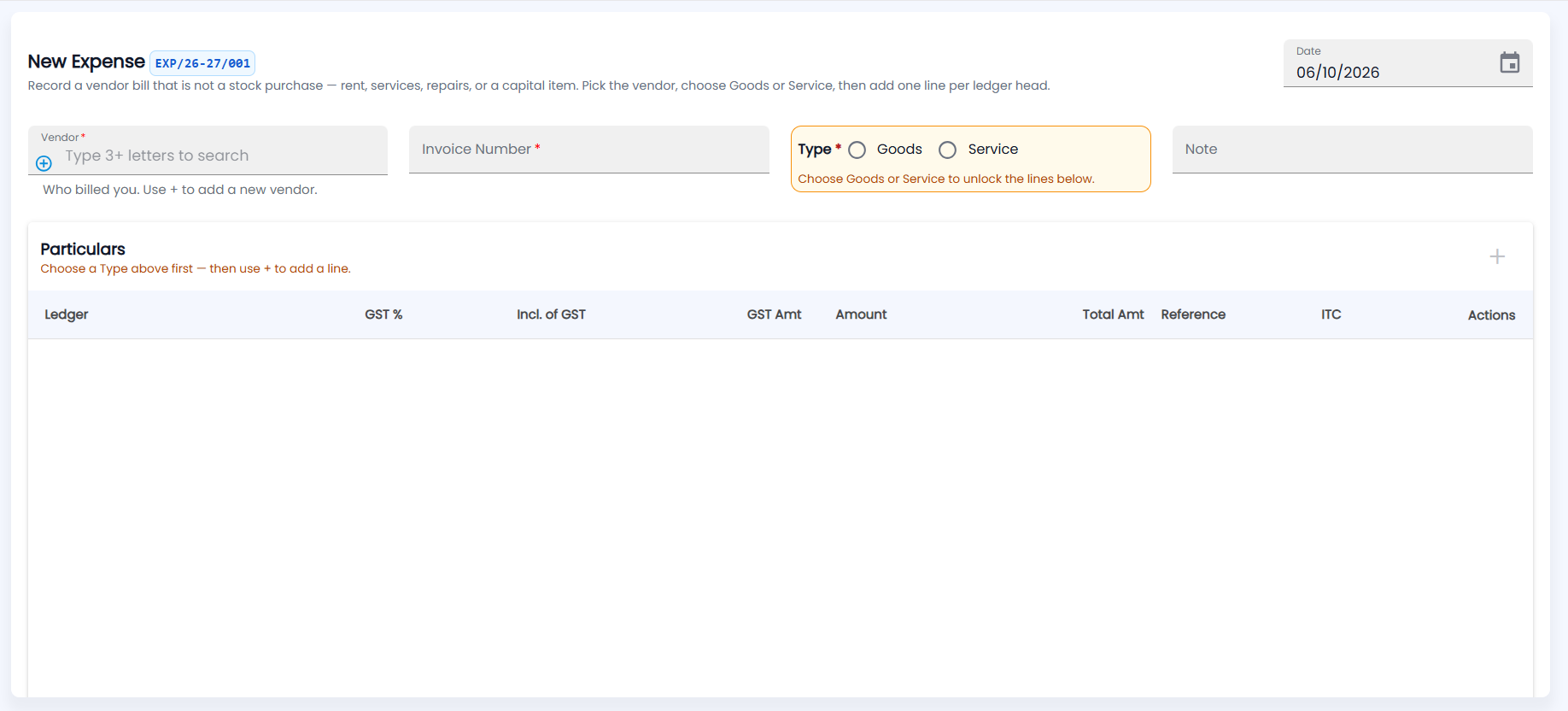1568x711 pixels.
Task: Click the GST % column header
Action: pyautogui.click(x=383, y=314)
